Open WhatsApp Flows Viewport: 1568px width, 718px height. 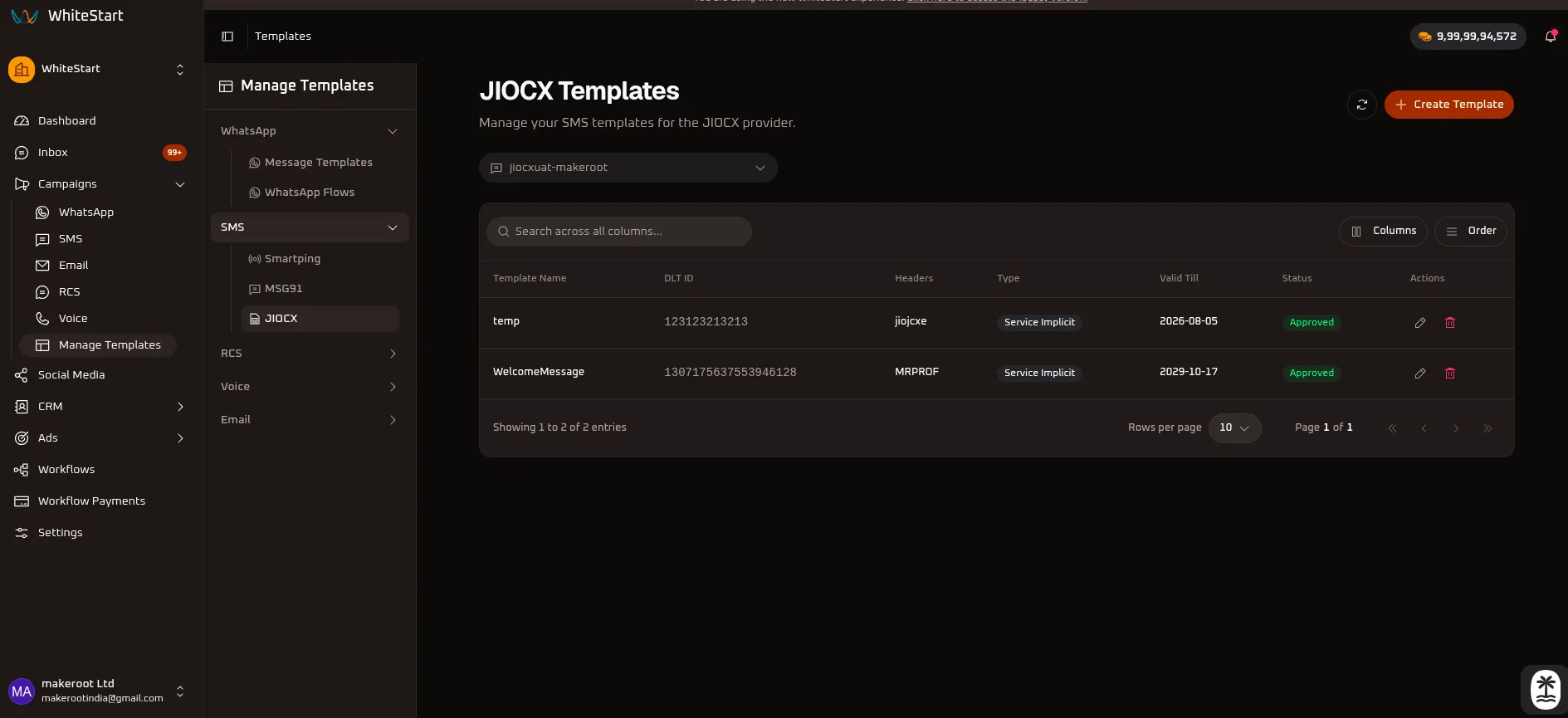[320, 193]
